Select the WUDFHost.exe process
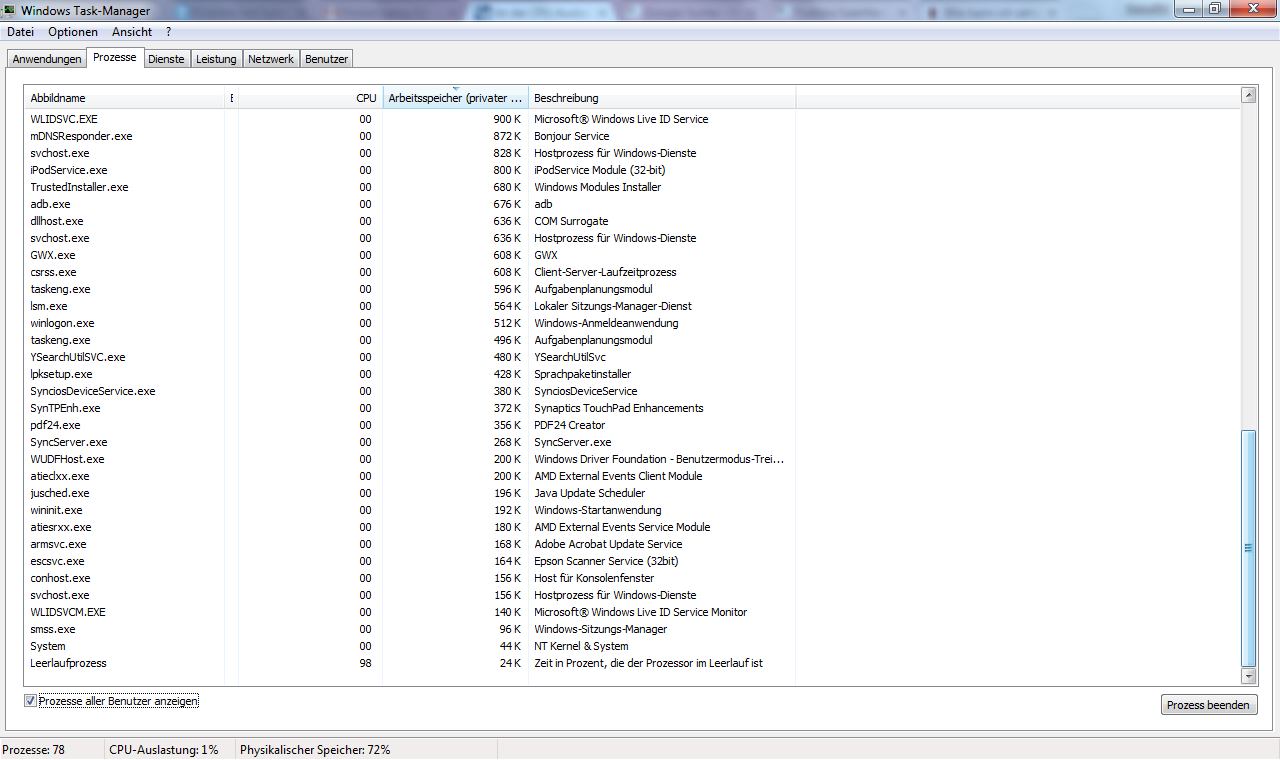1280x760 pixels. [67, 459]
